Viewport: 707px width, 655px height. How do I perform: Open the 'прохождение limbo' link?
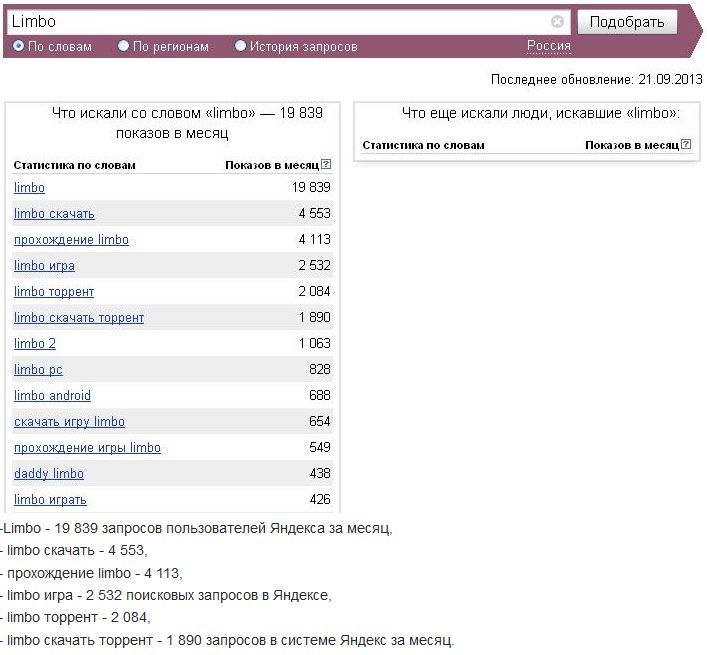point(71,240)
